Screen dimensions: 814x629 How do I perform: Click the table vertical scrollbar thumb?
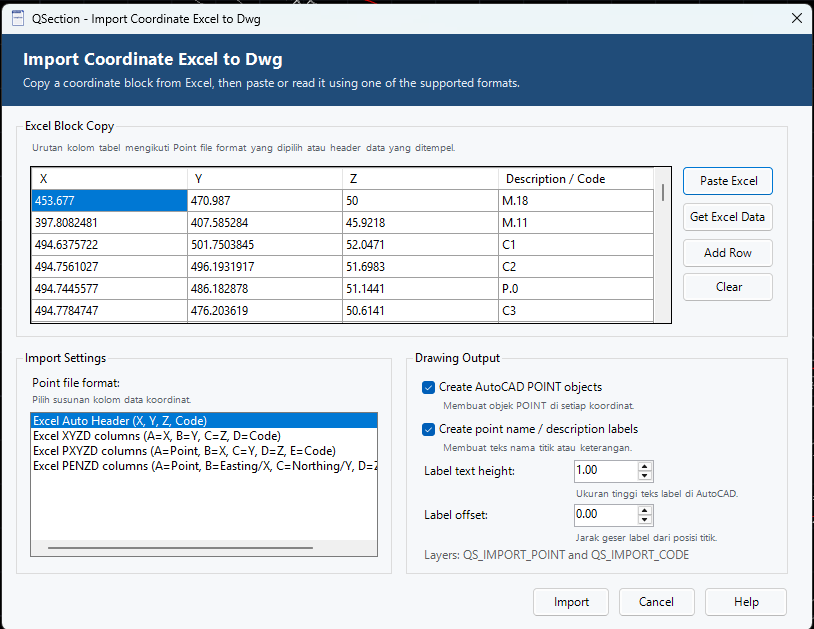663,193
